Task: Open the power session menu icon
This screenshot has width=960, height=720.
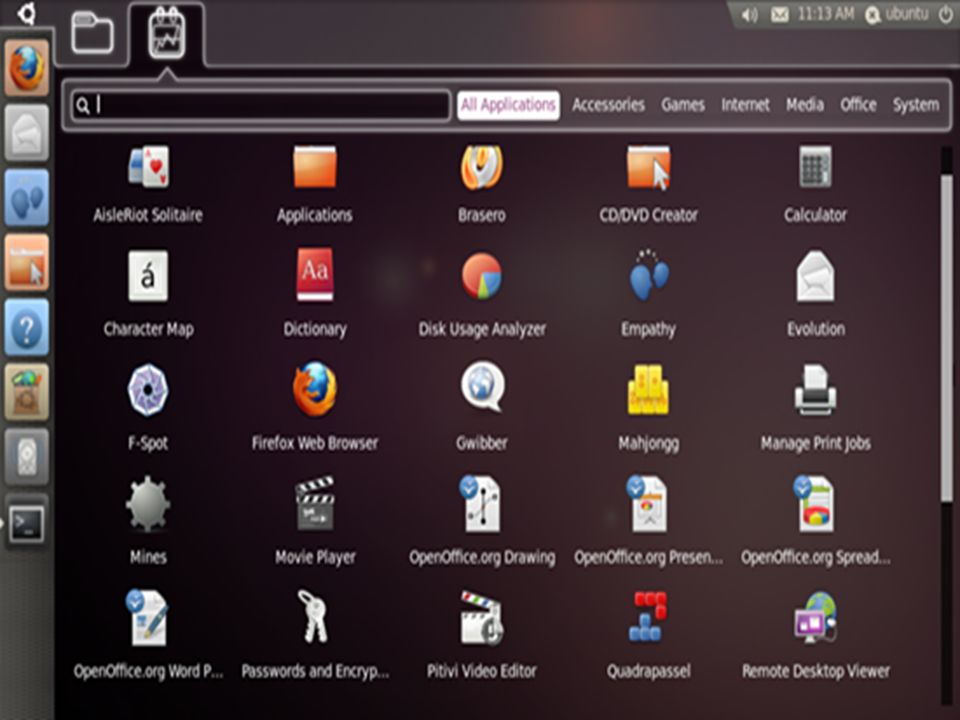Action: click(946, 15)
